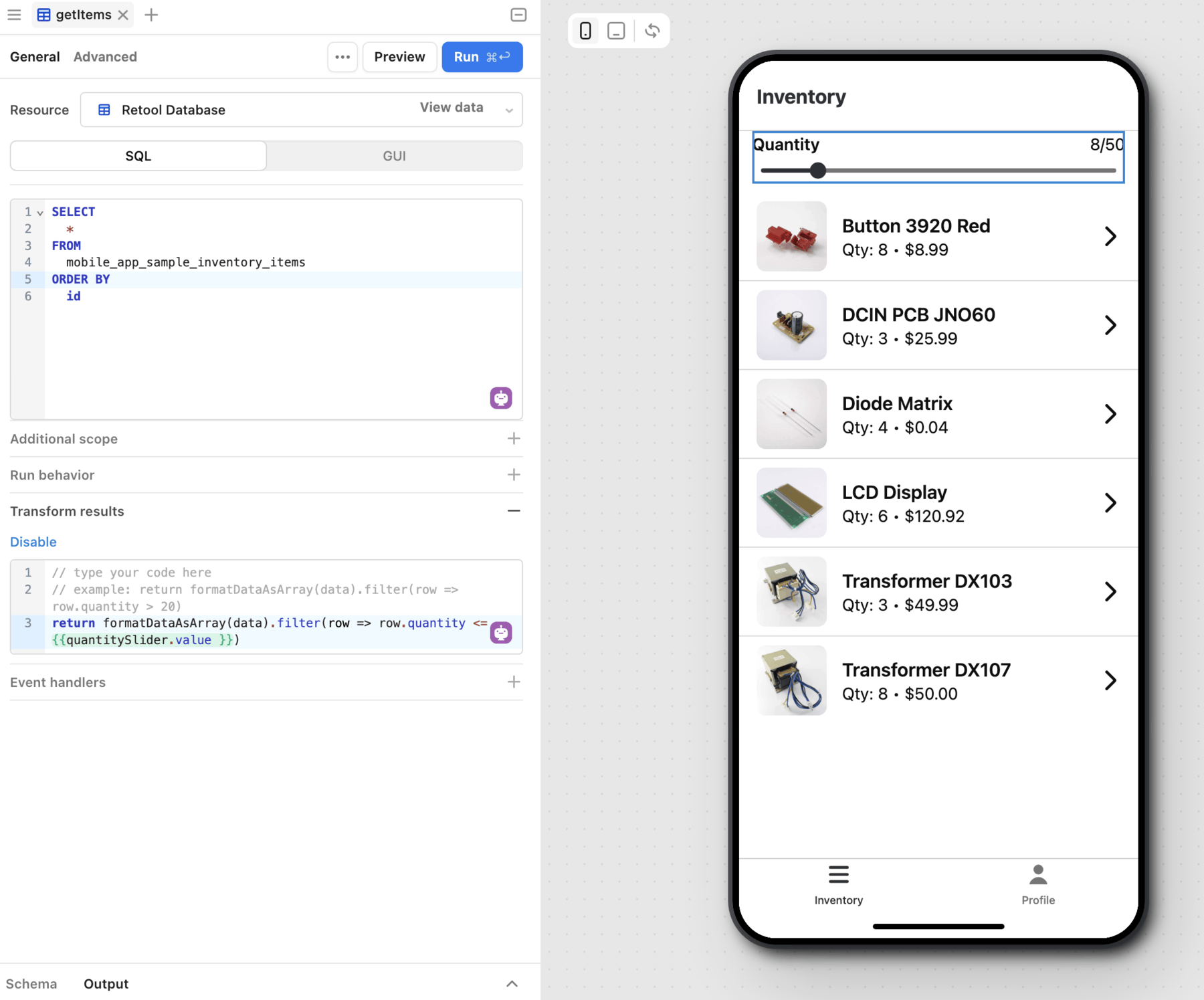Click the View data link
The image size is (1204, 1000).
[451, 107]
